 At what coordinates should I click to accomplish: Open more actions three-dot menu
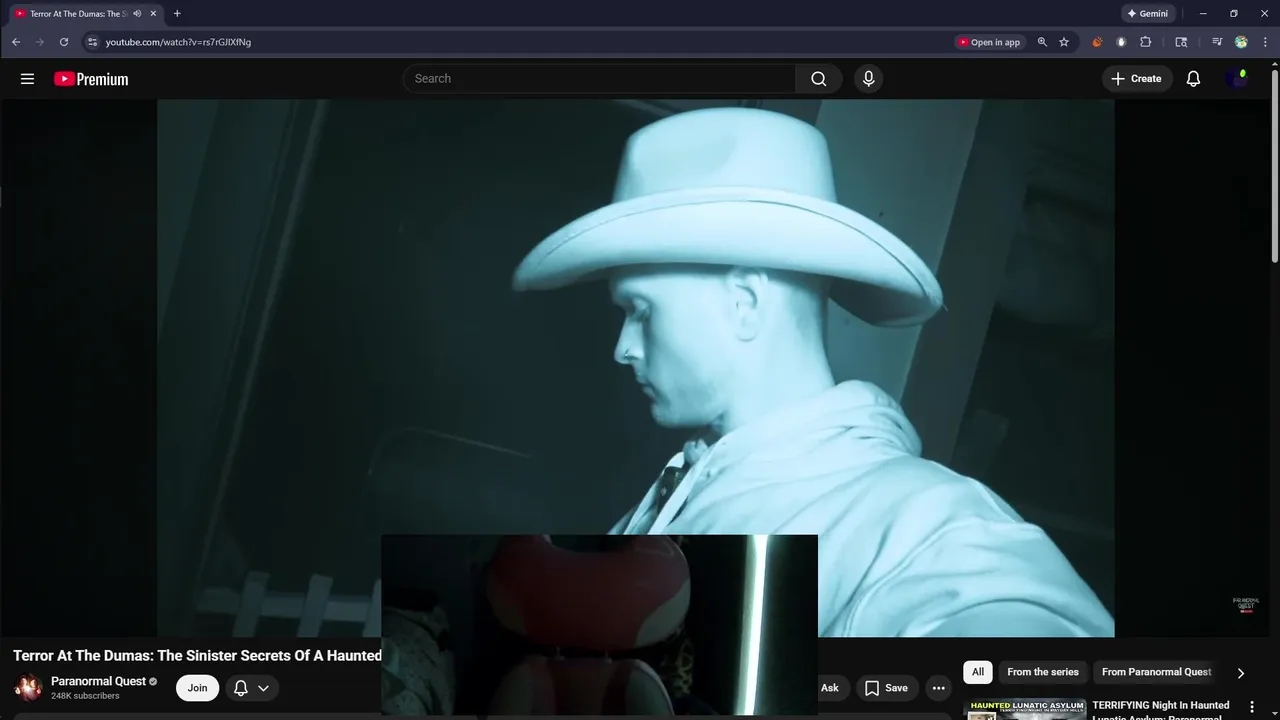(x=938, y=688)
